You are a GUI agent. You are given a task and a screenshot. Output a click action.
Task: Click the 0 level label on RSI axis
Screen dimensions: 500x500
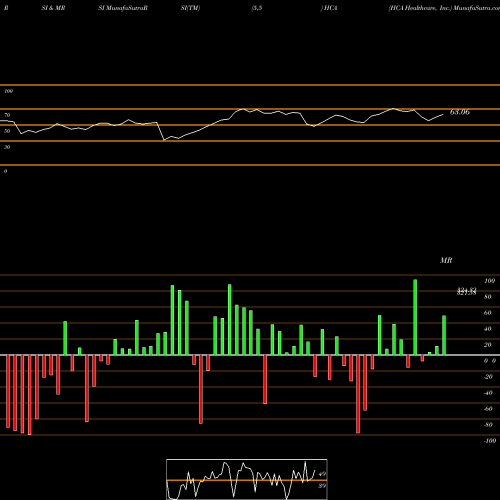5,171
